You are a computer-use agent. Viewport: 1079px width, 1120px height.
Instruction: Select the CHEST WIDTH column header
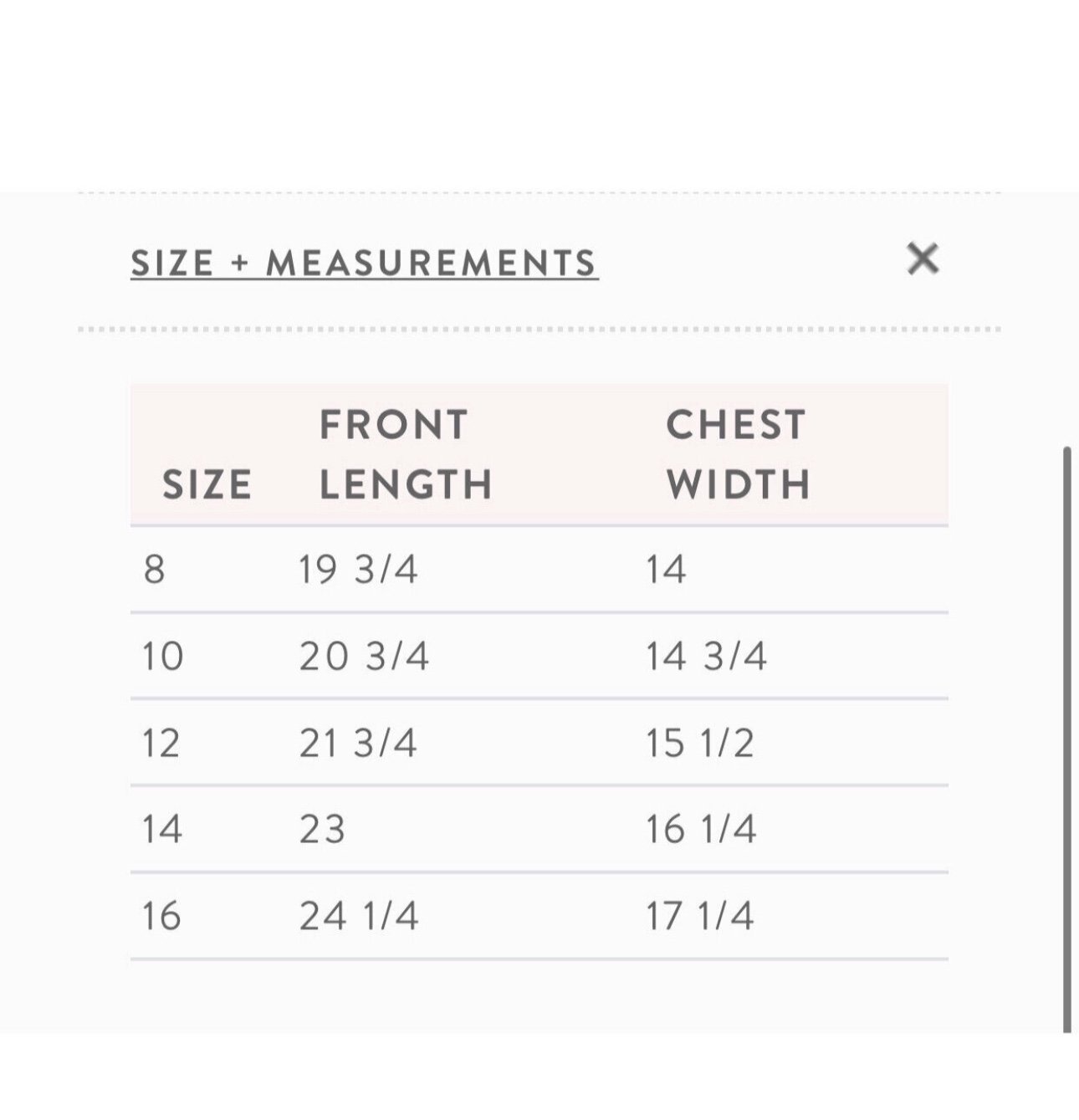point(738,455)
